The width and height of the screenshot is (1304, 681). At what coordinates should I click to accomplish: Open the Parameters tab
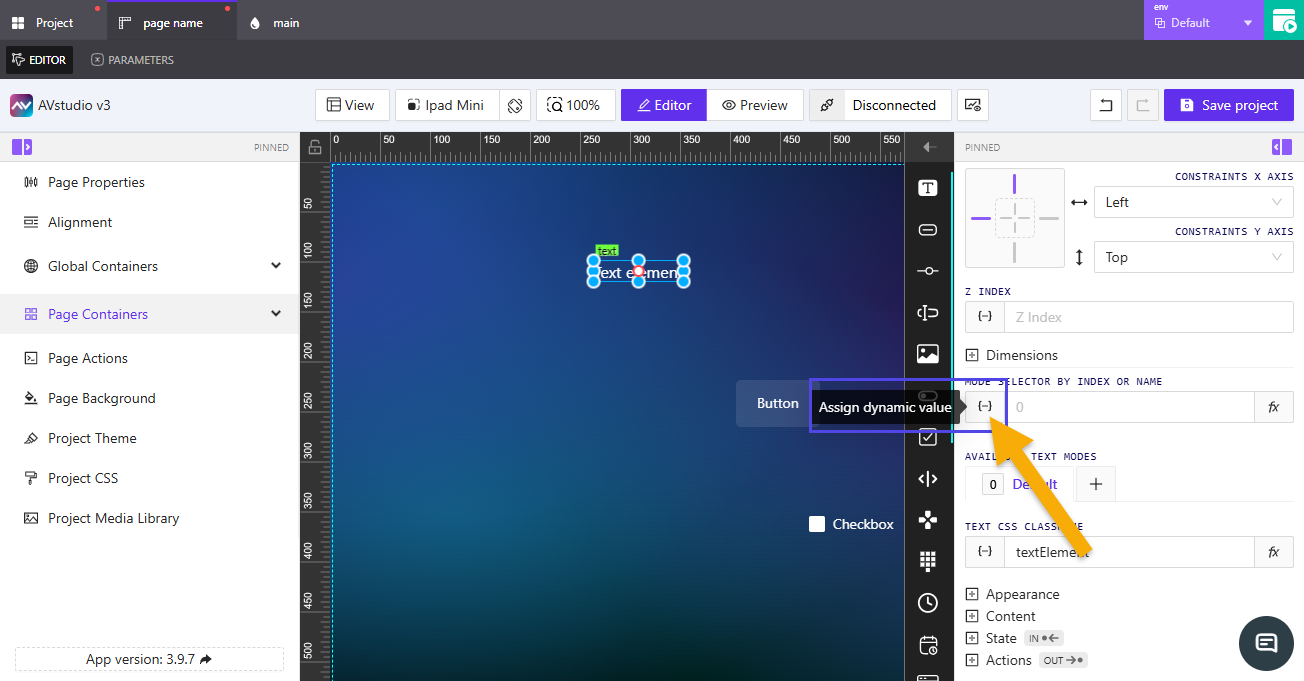coord(132,60)
